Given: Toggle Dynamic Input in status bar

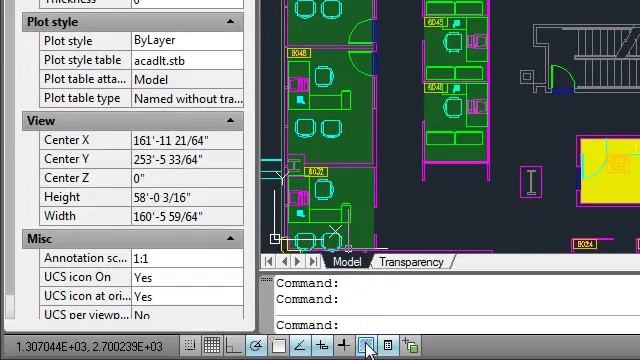Looking at the screenshot, I should pyautogui.click(x=322, y=346).
